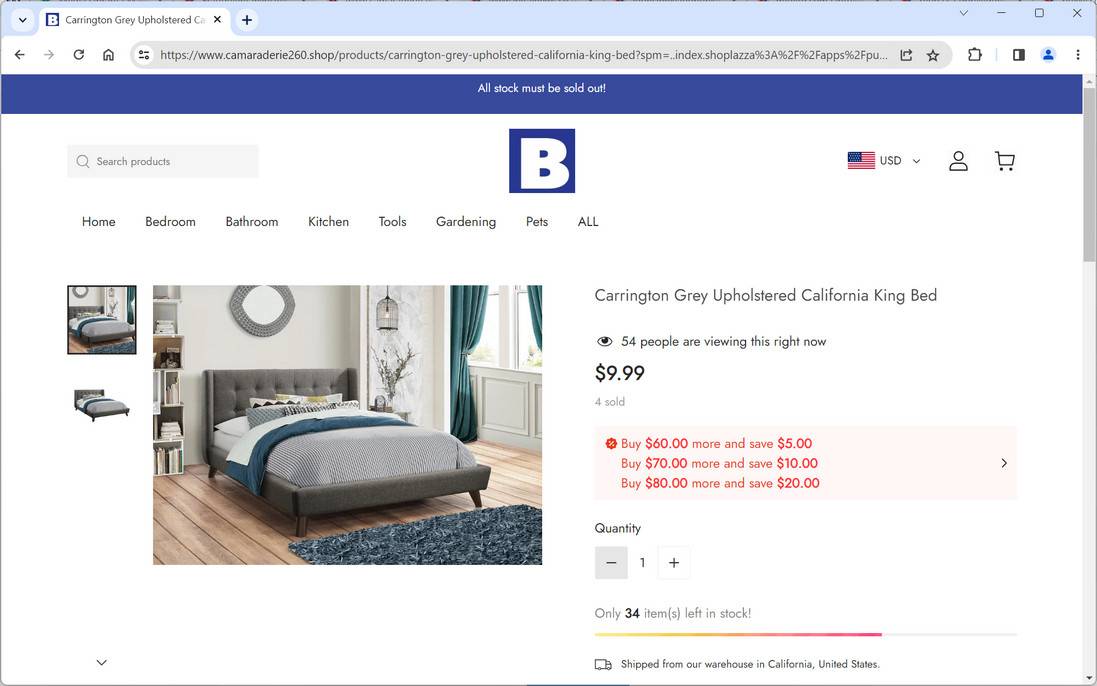This screenshot has height=686, width=1097.
Task: Open the tab search dropdown arrow
Action: click(22, 20)
